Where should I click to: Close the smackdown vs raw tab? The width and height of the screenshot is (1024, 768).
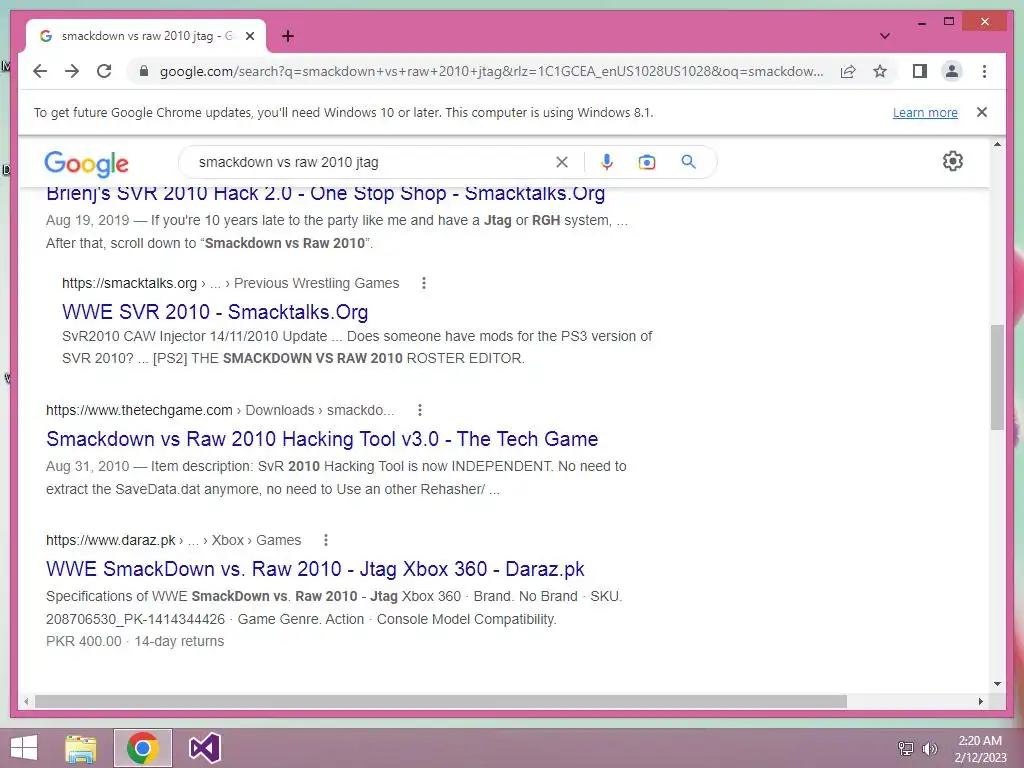pos(249,36)
